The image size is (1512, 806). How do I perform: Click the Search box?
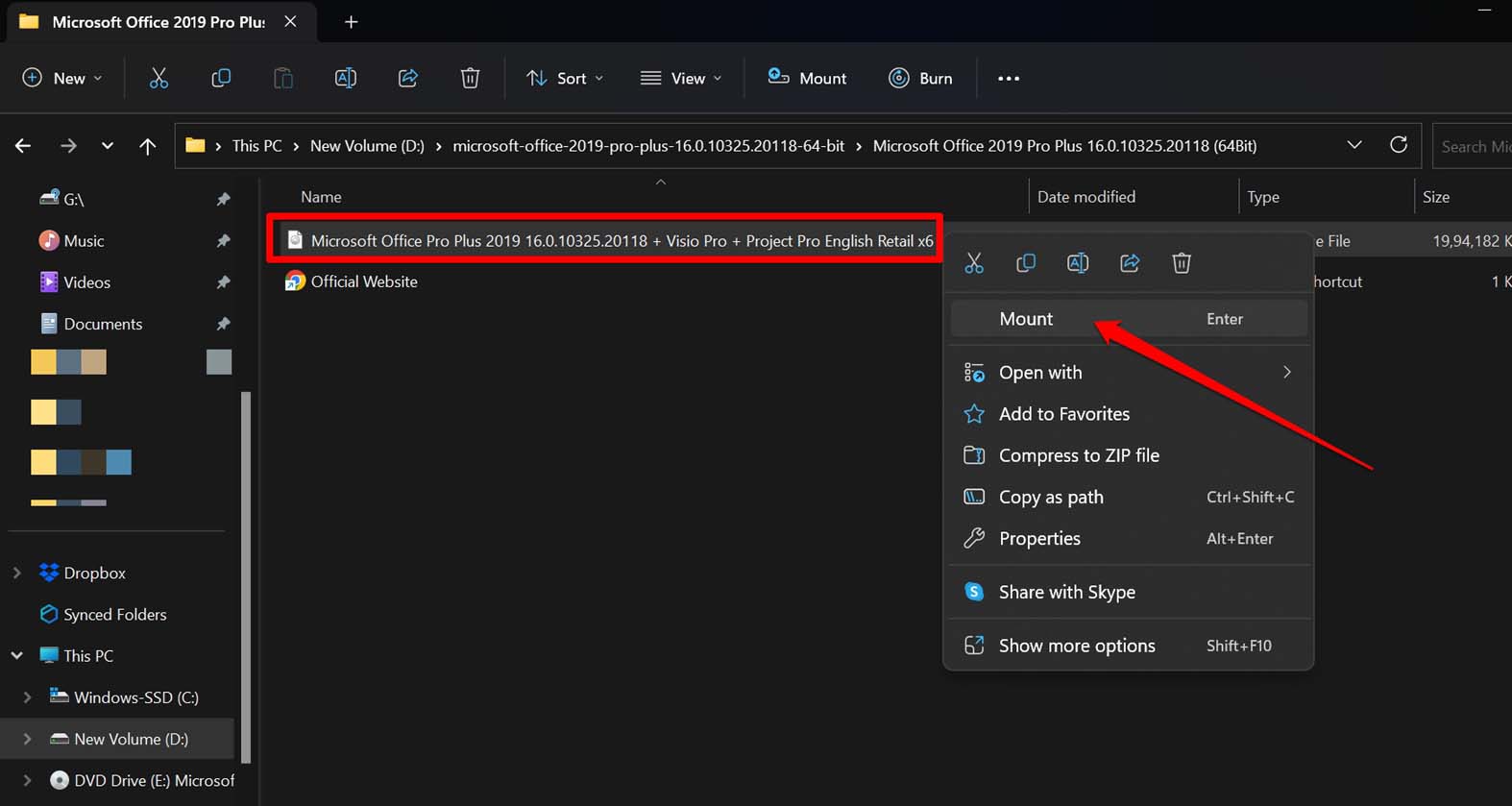(x=1472, y=146)
